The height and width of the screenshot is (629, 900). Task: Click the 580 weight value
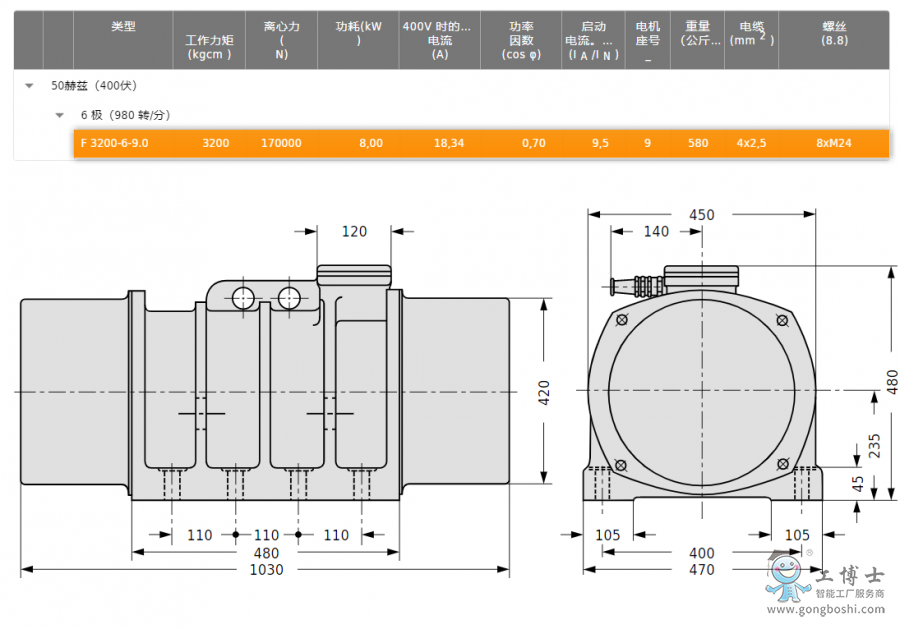click(x=698, y=143)
